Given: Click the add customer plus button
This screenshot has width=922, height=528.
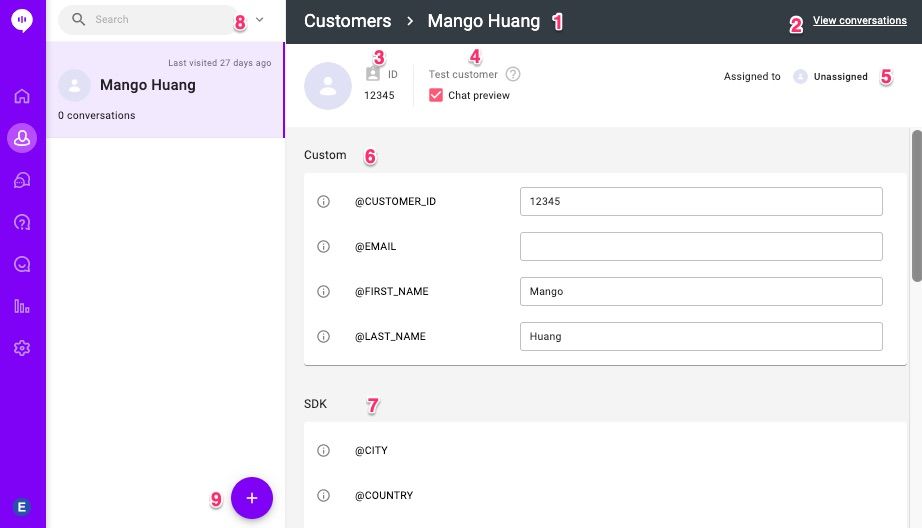Looking at the screenshot, I should click(x=252, y=498).
